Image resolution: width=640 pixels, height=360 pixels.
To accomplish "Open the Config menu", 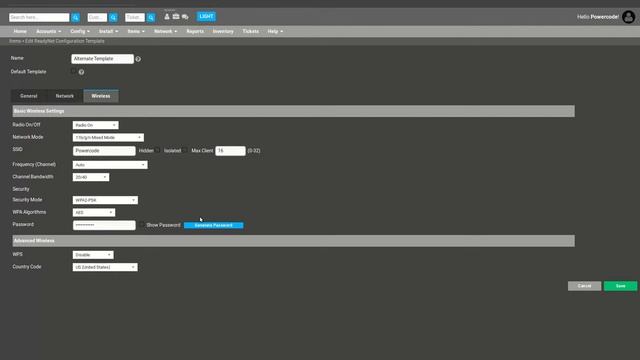I will click(x=80, y=31).
